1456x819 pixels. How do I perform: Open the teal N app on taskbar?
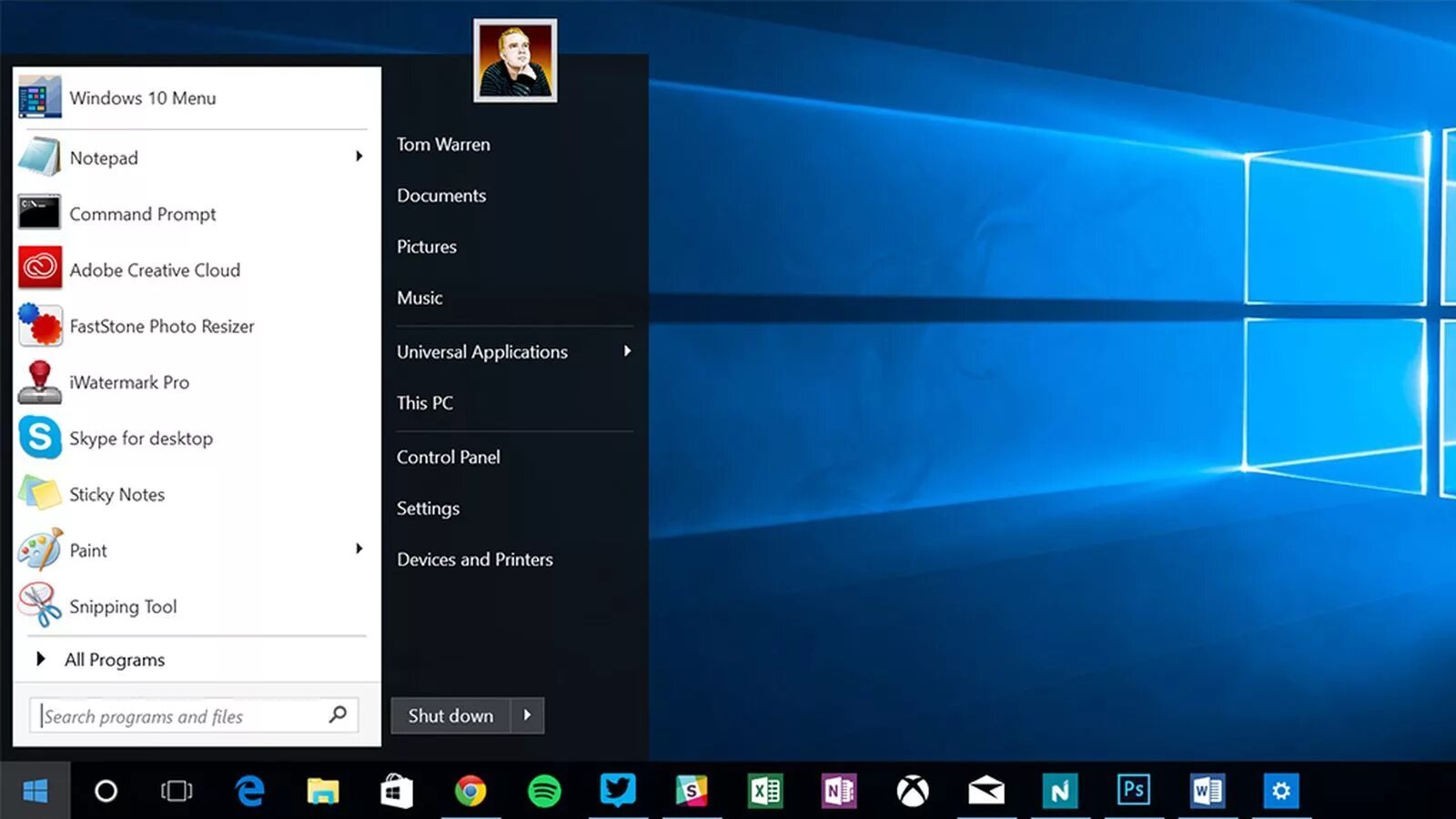[1060, 791]
